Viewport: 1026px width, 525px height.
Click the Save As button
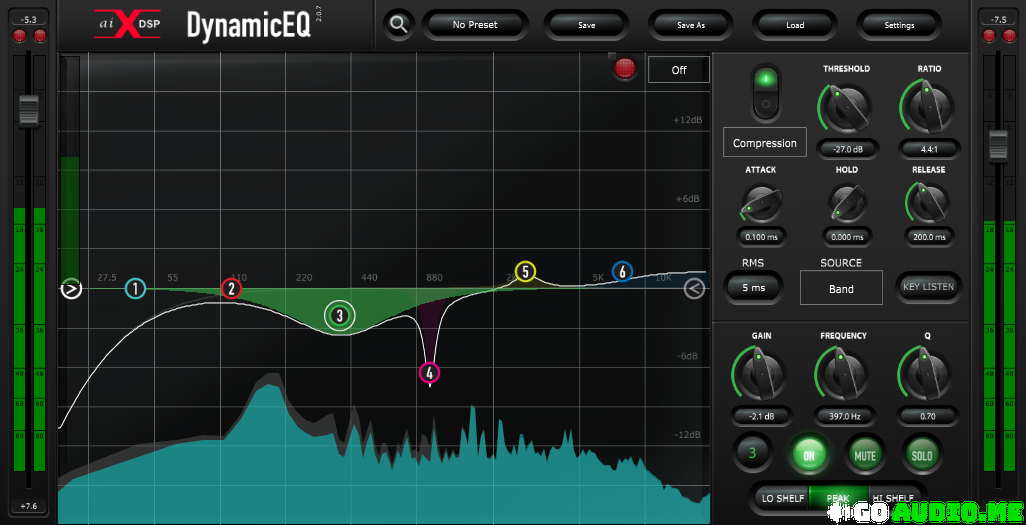[x=690, y=26]
